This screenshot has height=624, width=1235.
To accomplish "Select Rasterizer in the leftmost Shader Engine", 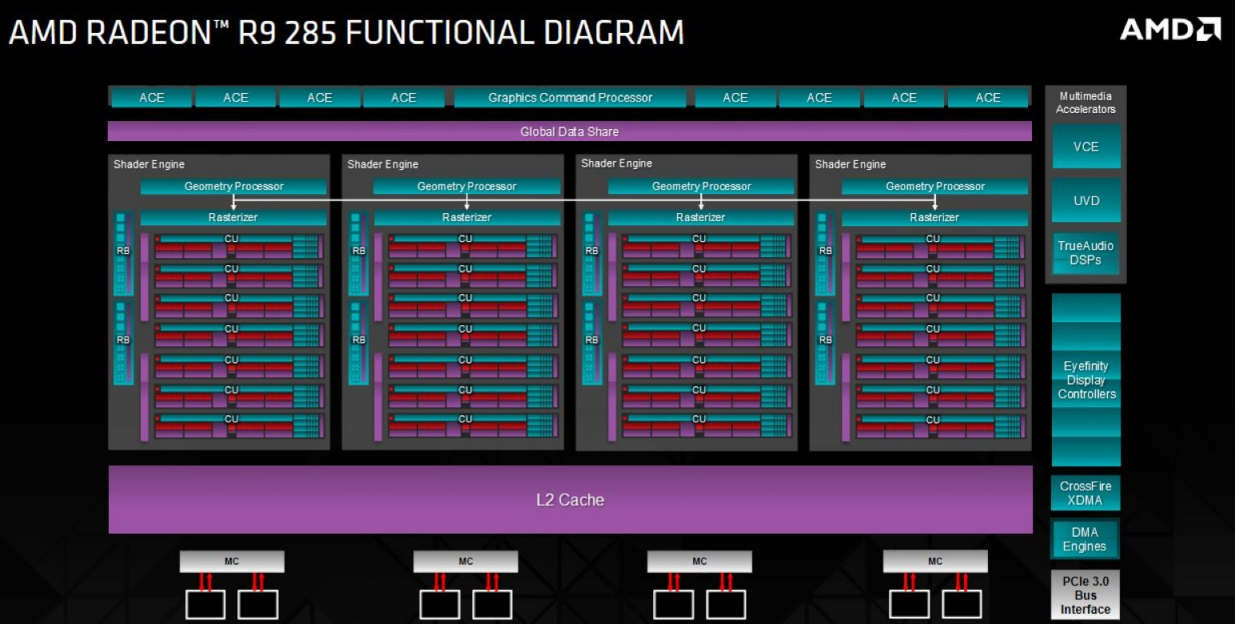I will (234, 217).
